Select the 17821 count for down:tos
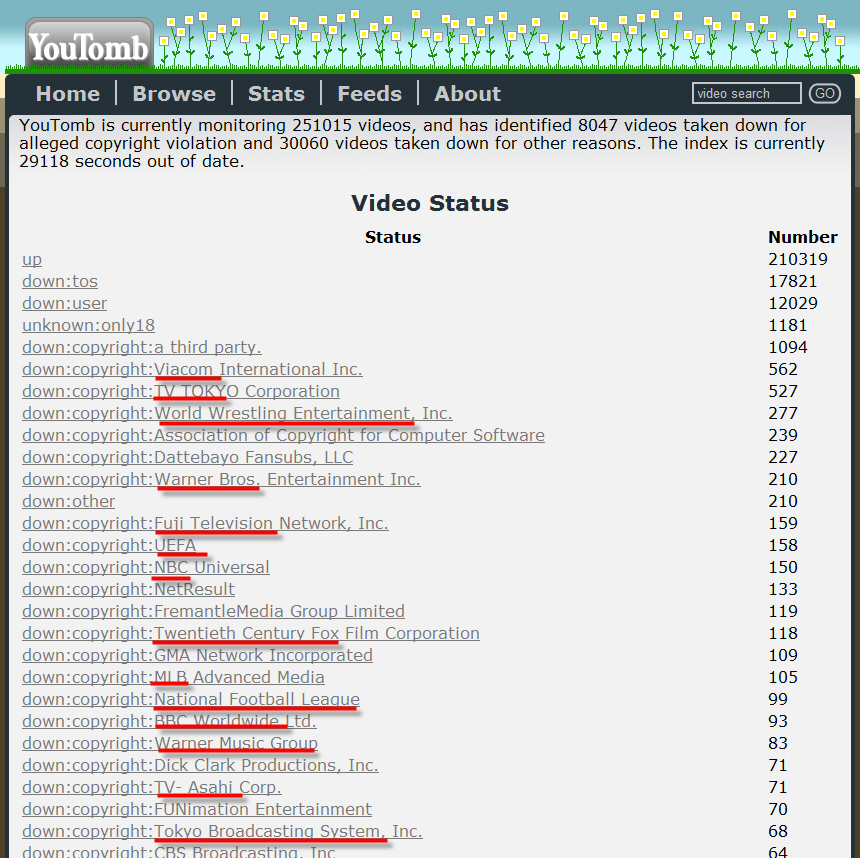This screenshot has width=860, height=858. tap(793, 281)
